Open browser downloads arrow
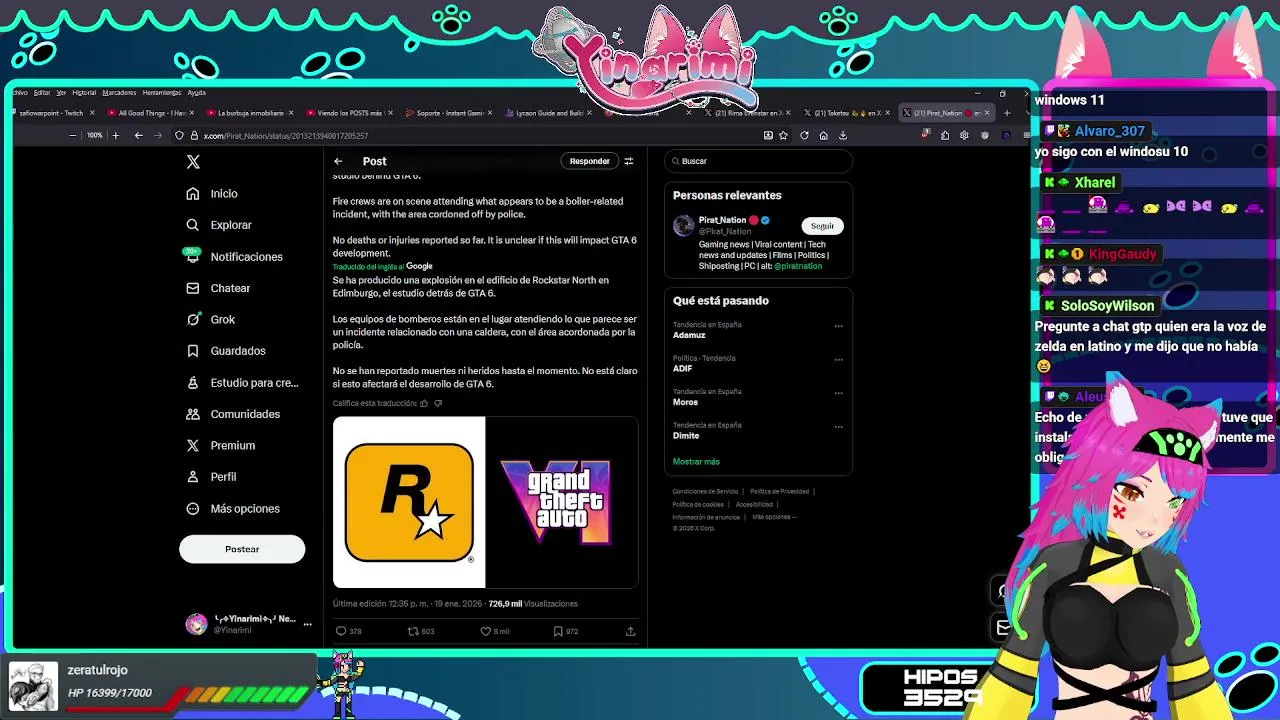Screen dimensions: 1280x720 pyautogui.click(x=843, y=135)
